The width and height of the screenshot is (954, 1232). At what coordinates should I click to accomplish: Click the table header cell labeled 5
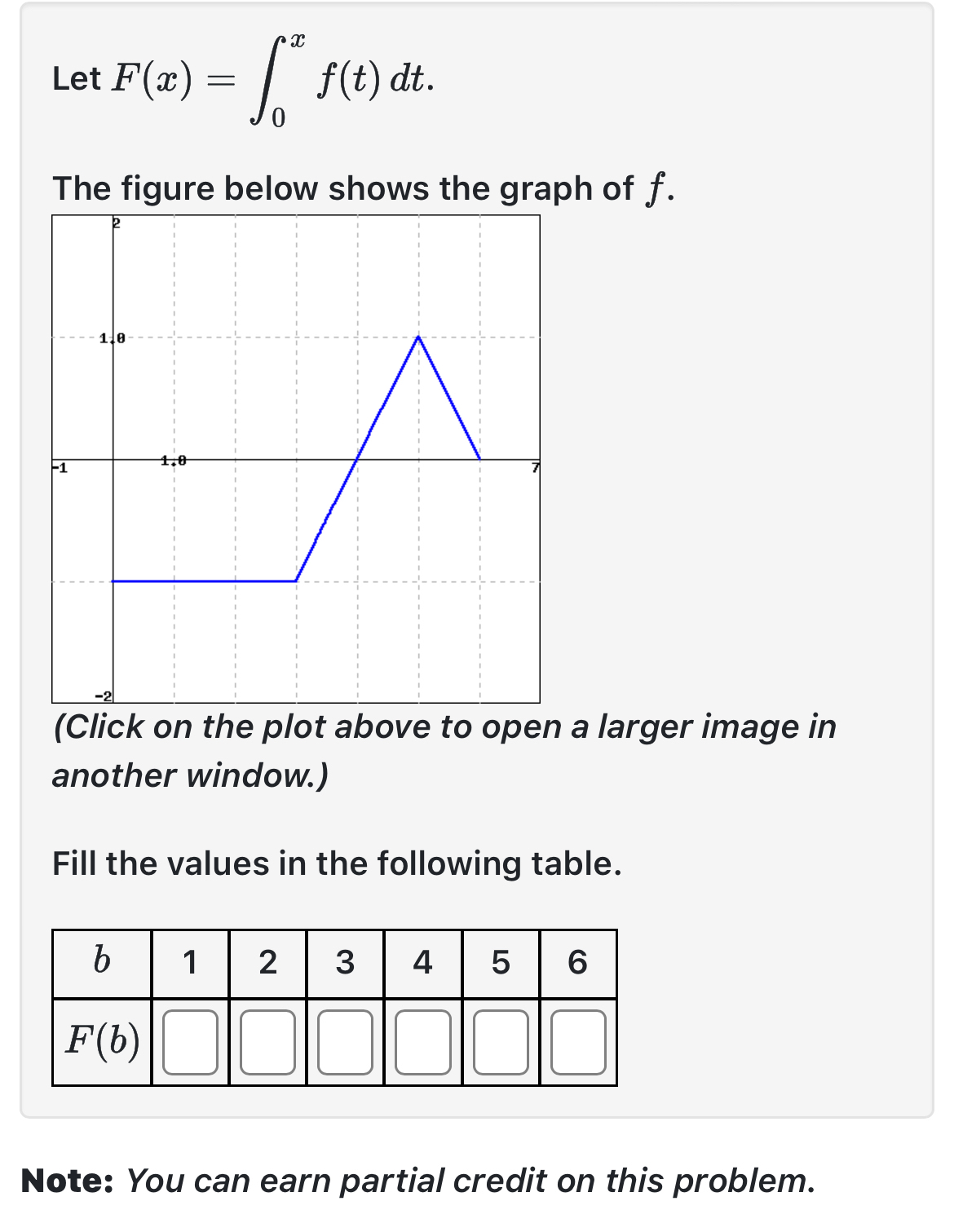click(x=500, y=963)
